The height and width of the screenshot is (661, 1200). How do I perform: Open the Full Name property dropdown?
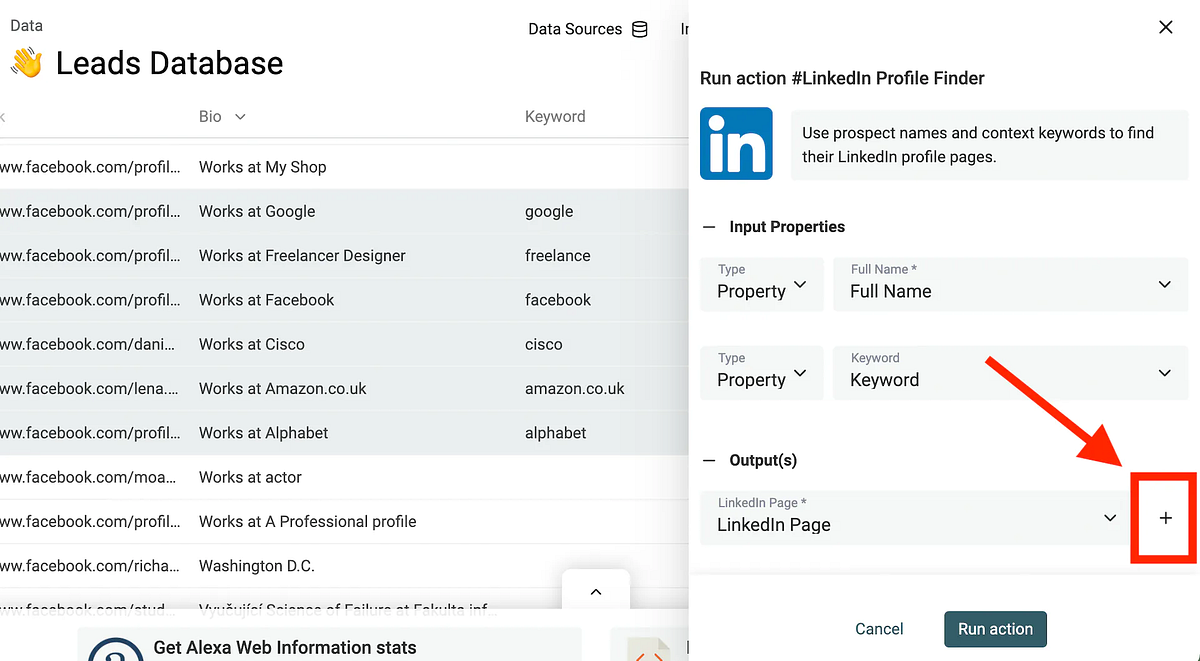click(x=1163, y=284)
